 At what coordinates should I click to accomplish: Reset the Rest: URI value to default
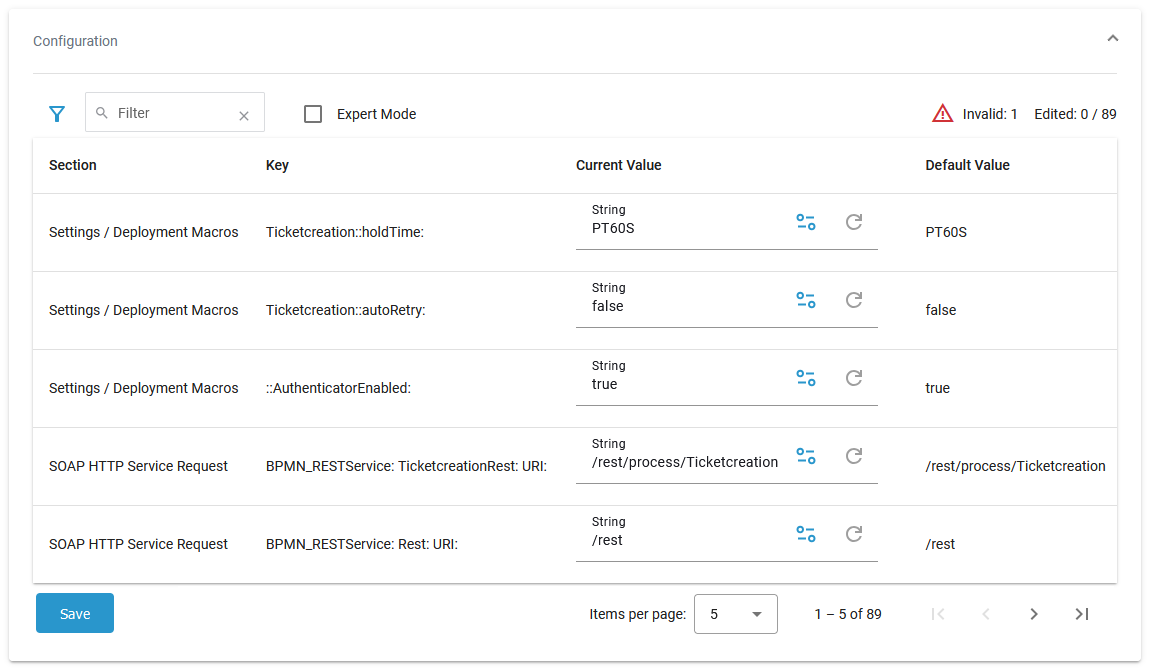point(854,534)
